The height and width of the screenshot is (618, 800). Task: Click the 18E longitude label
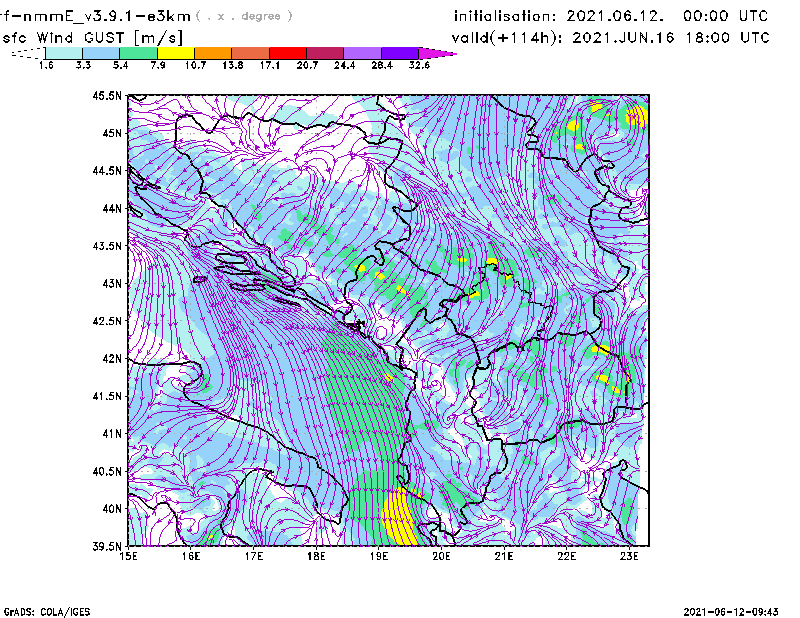pyautogui.click(x=316, y=556)
